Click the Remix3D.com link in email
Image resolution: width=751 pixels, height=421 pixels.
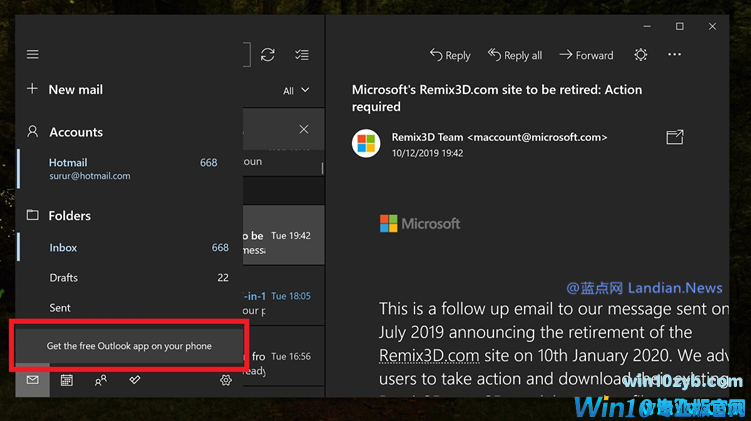429,356
